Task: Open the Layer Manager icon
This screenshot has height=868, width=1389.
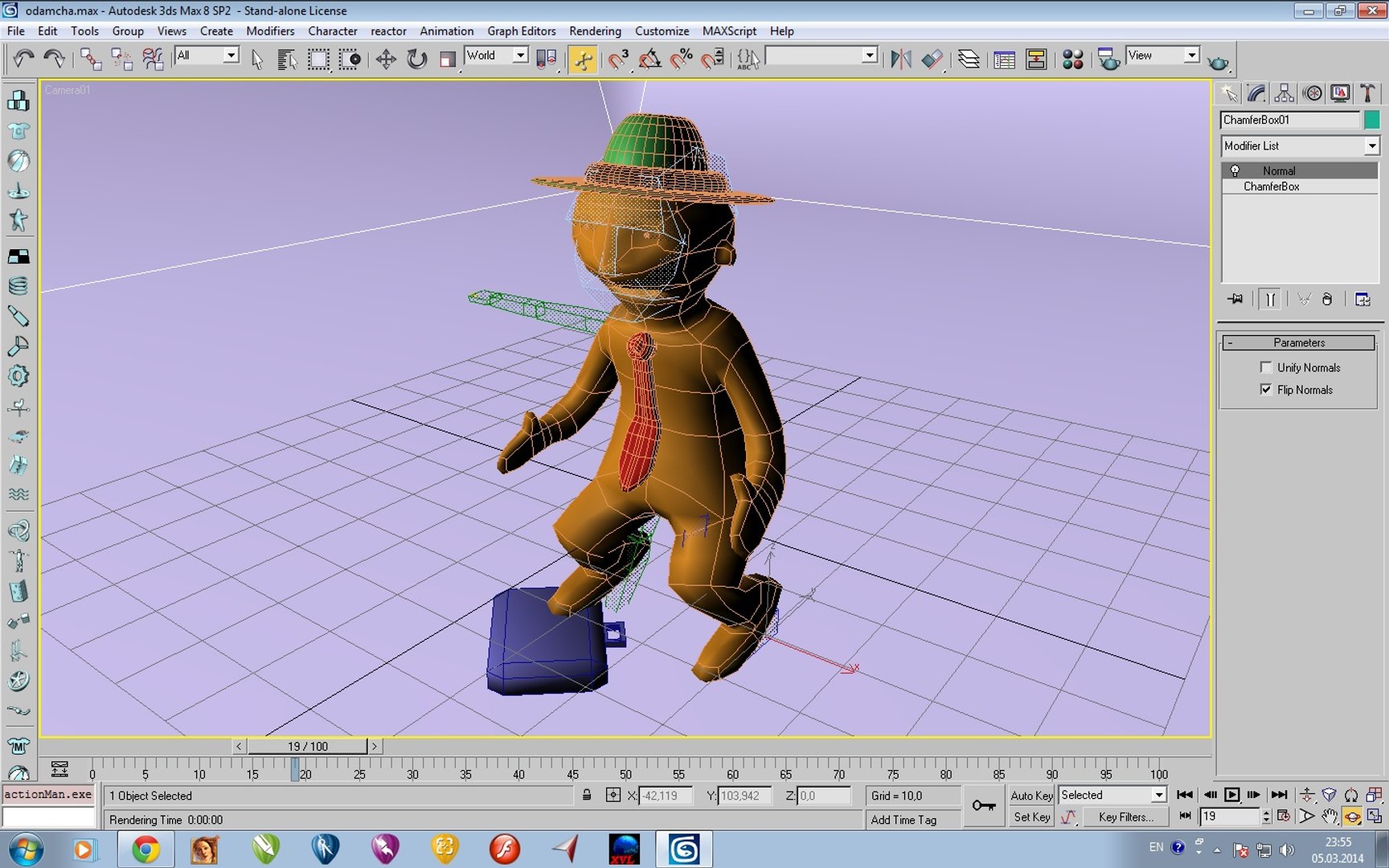Action: [x=969, y=59]
